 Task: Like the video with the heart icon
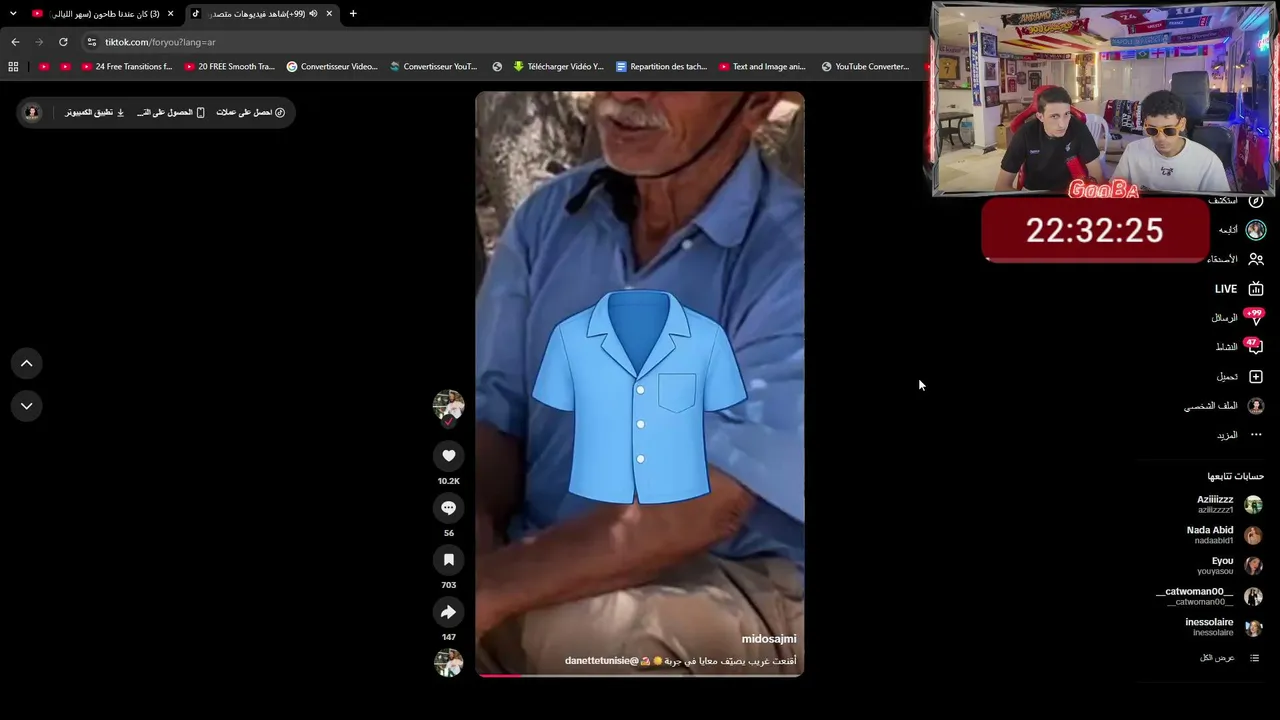[448, 456]
